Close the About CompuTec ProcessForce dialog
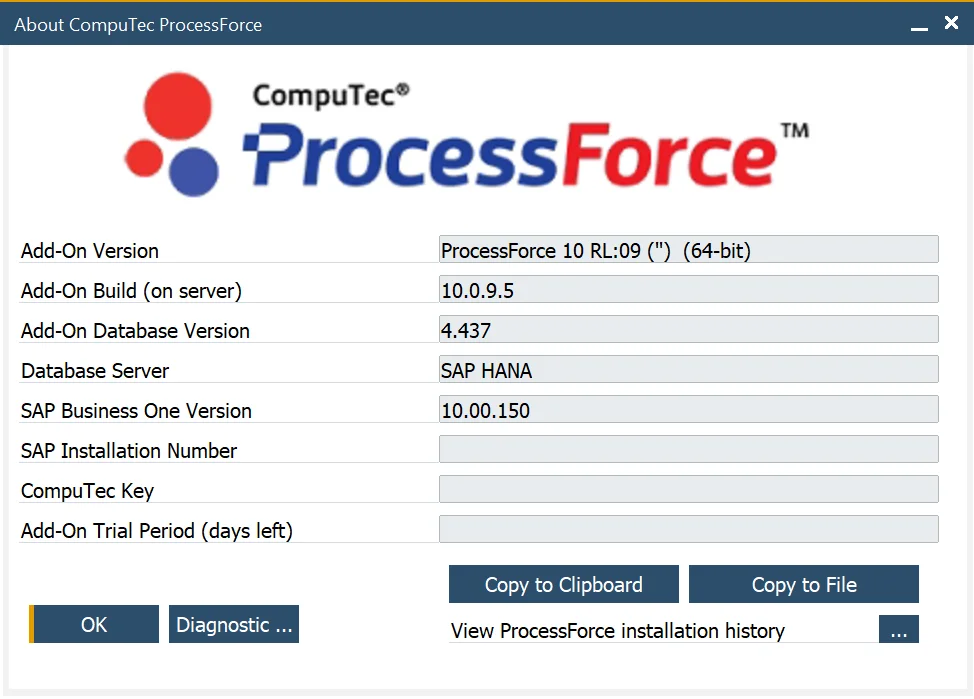The height and width of the screenshot is (699, 974). pyautogui.click(x=950, y=23)
